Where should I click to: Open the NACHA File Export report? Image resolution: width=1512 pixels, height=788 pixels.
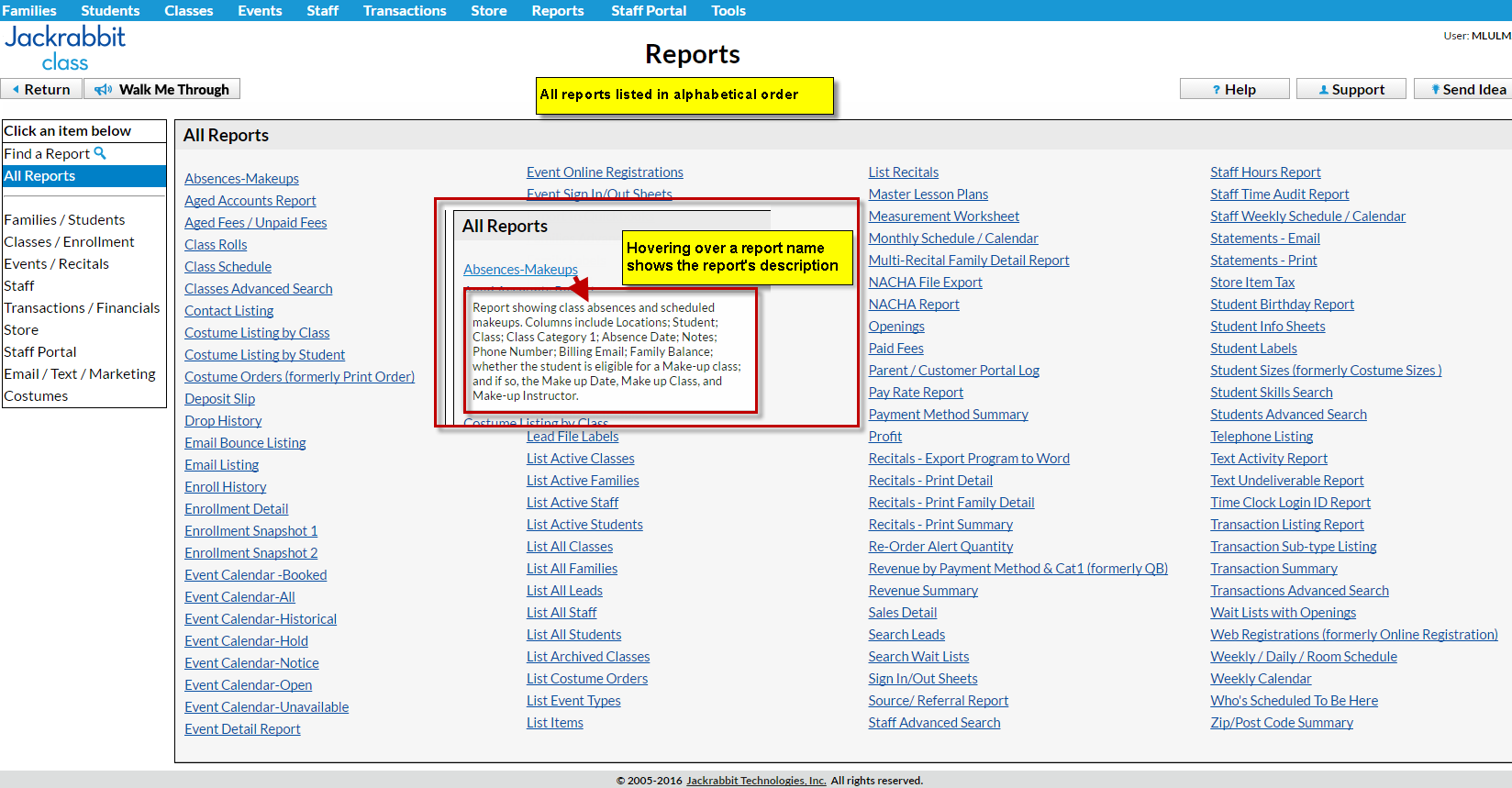926,283
